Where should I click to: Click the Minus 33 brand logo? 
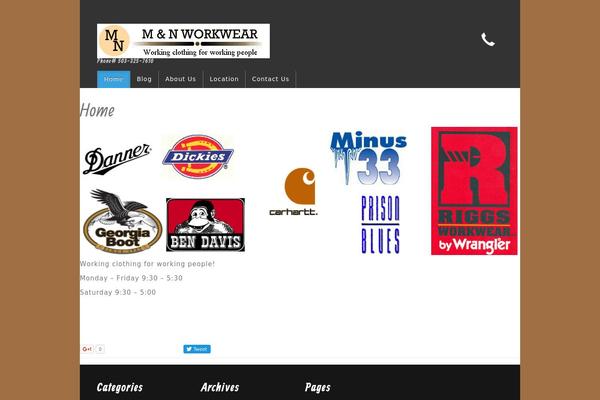[x=368, y=158]
